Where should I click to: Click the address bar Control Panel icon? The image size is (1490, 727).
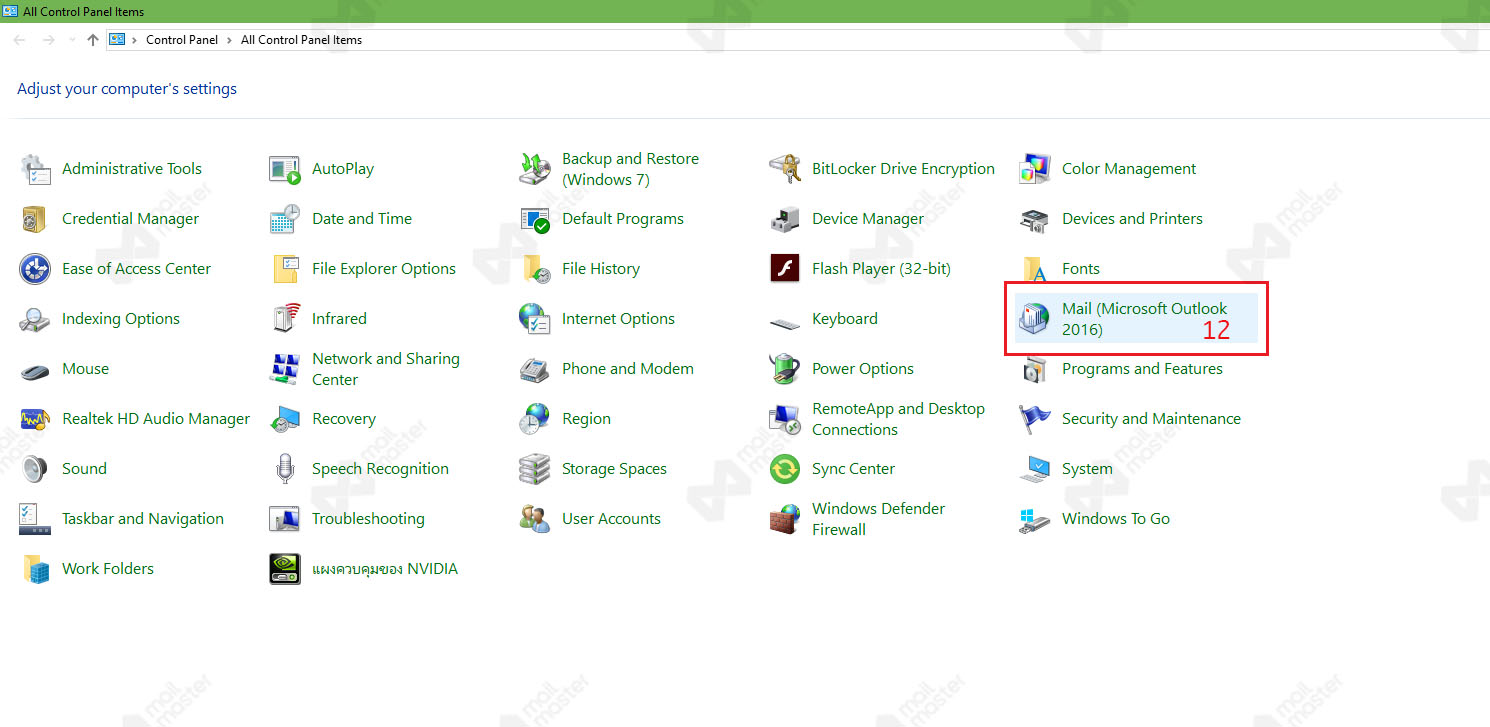coord(117,40)
